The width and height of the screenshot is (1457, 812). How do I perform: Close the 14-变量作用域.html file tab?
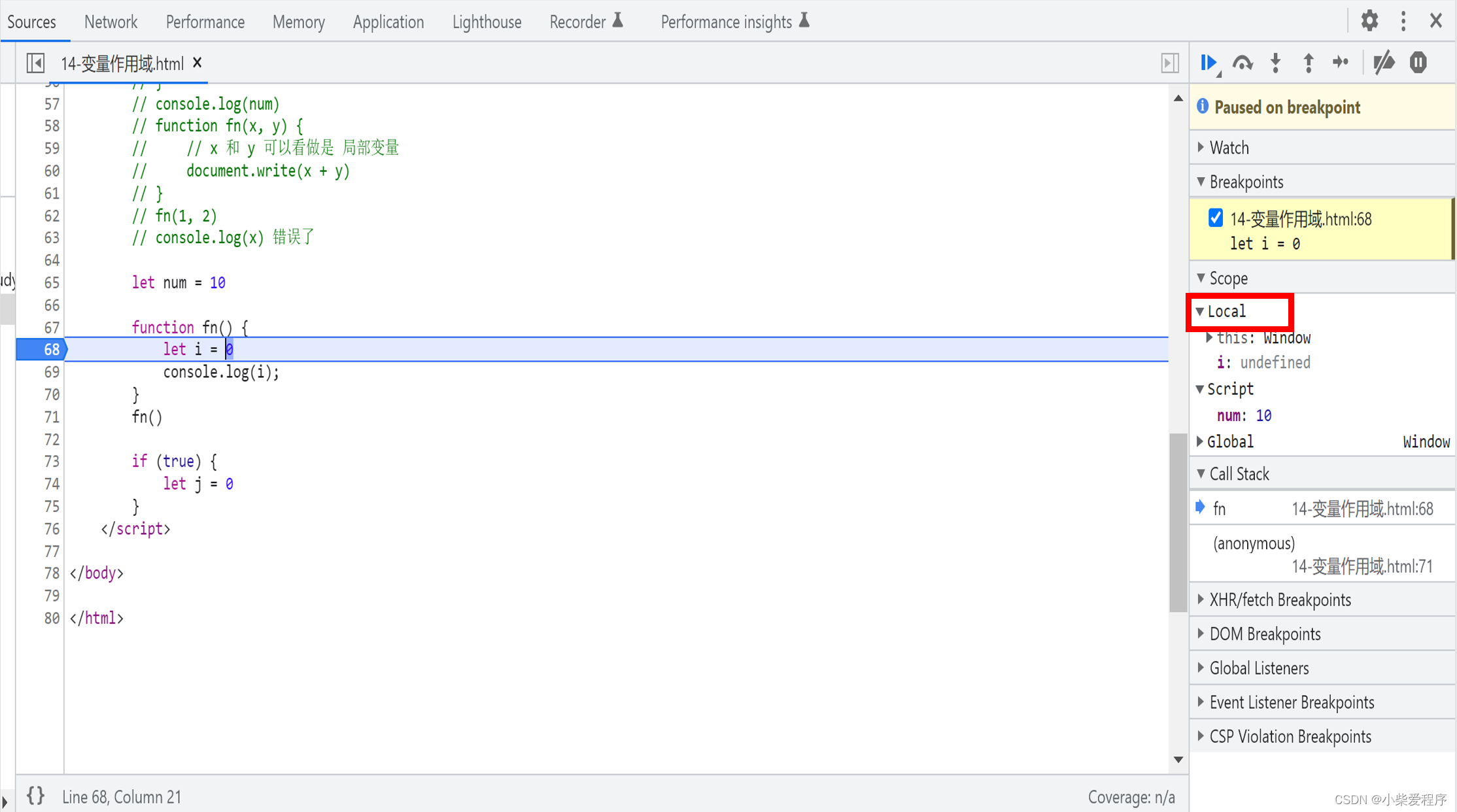(x=197, y=63)
